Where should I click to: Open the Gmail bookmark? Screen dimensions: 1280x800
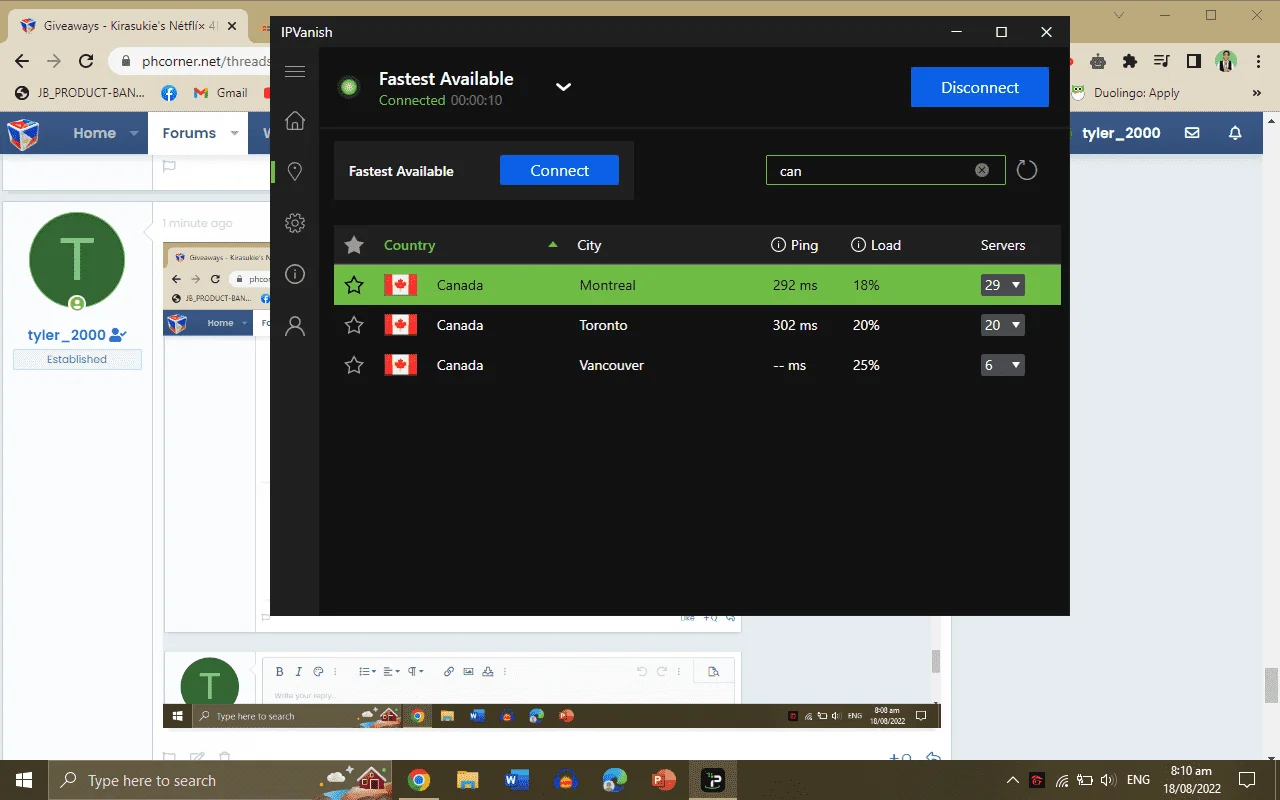(222, 93)
